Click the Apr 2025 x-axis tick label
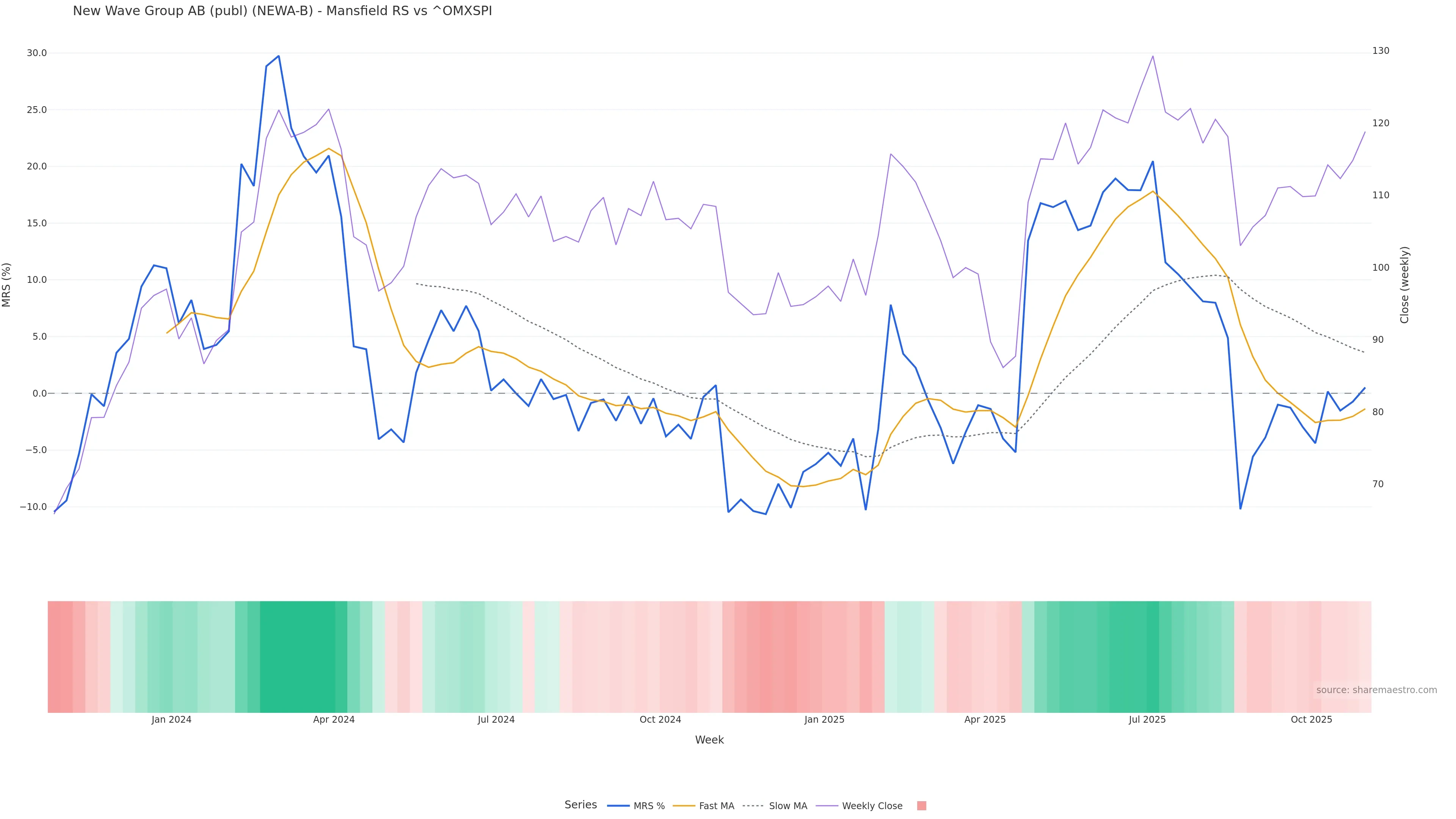The height and width of the screenshot is (819, 1456). pyautogui.click(x=985, y=720)
